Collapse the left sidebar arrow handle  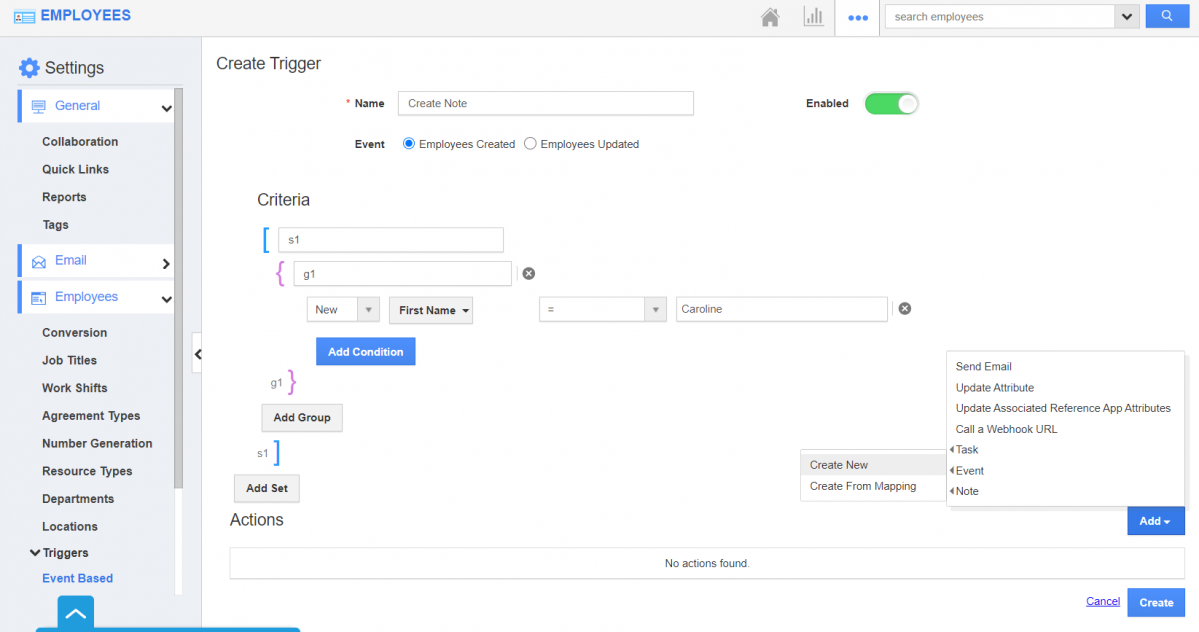point(197,353)
